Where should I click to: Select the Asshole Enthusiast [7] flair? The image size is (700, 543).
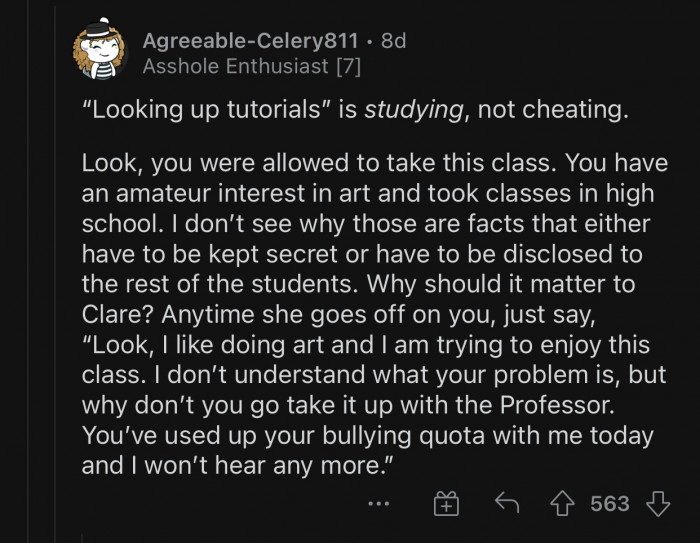[251, 67]
